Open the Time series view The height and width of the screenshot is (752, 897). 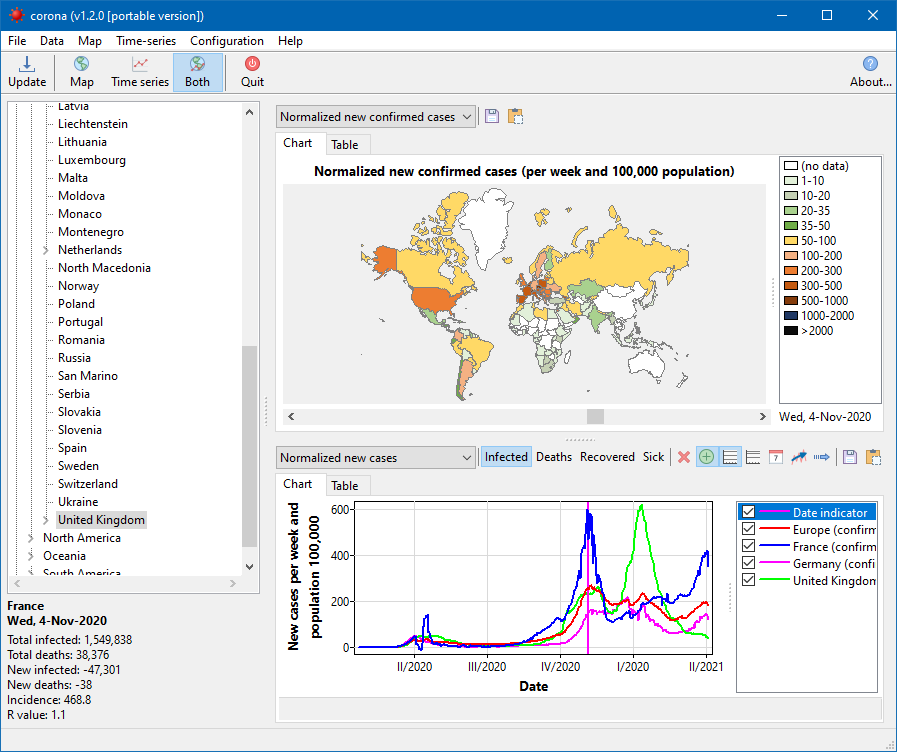tap(140, 72)
